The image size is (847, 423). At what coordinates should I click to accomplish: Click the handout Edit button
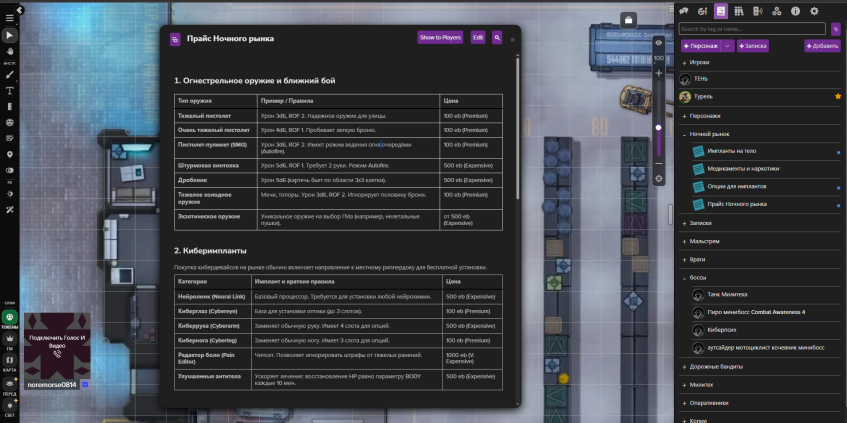coord(478,38)
